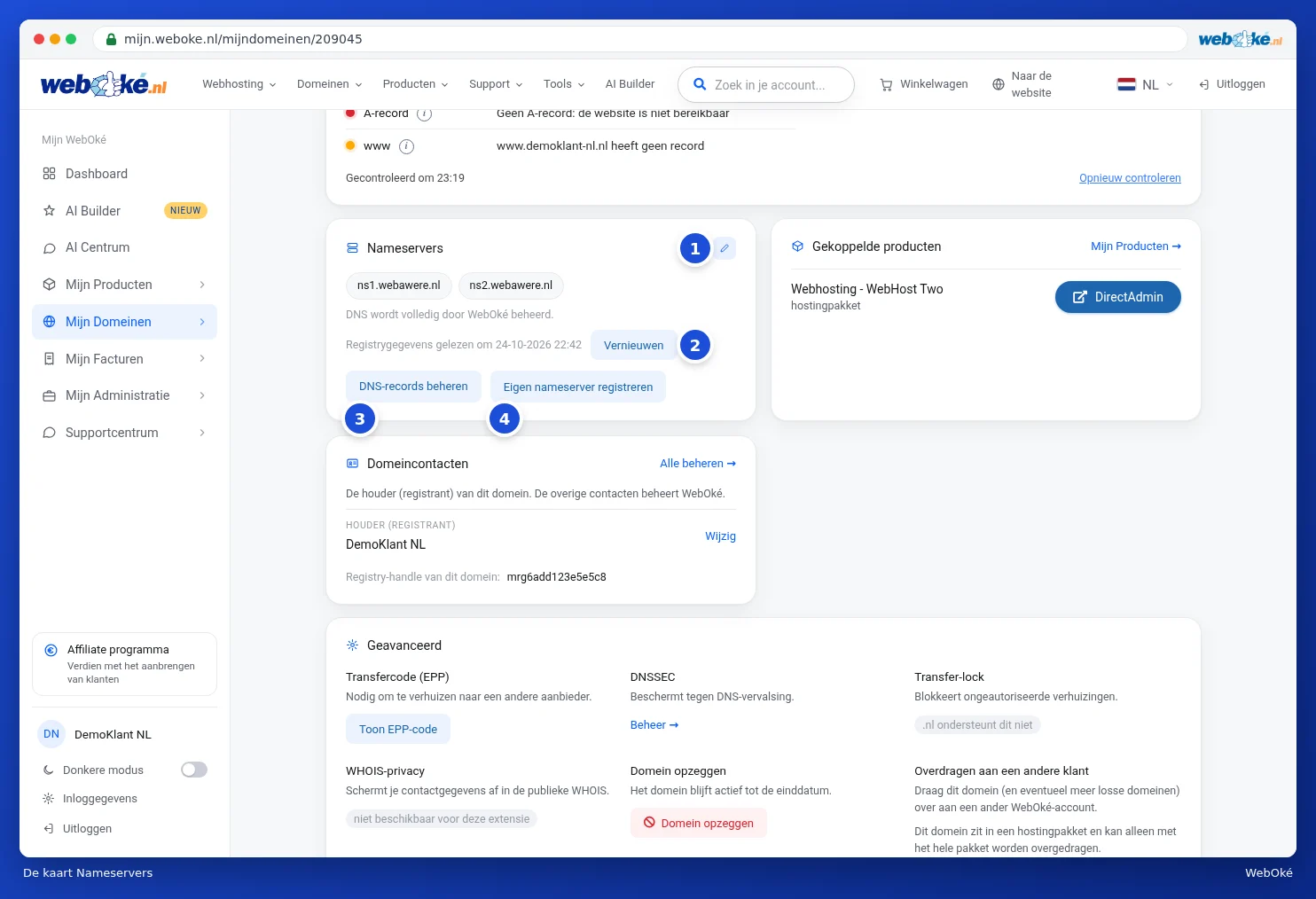
Task: Click the Supportcentrum speech bubble icon
Action: (49, 433)
